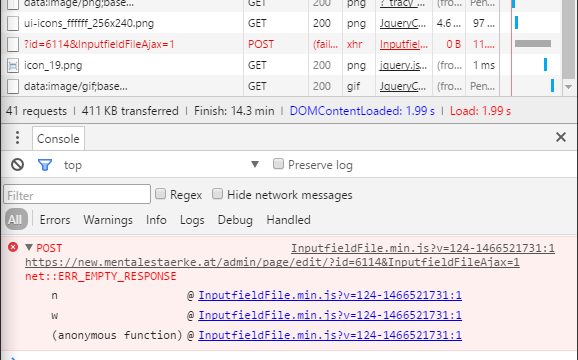Image resolution: width=578 pixels, height=360 pixels.
Task: Click the 411 KB transferred summary
Action: click(130, 111)
